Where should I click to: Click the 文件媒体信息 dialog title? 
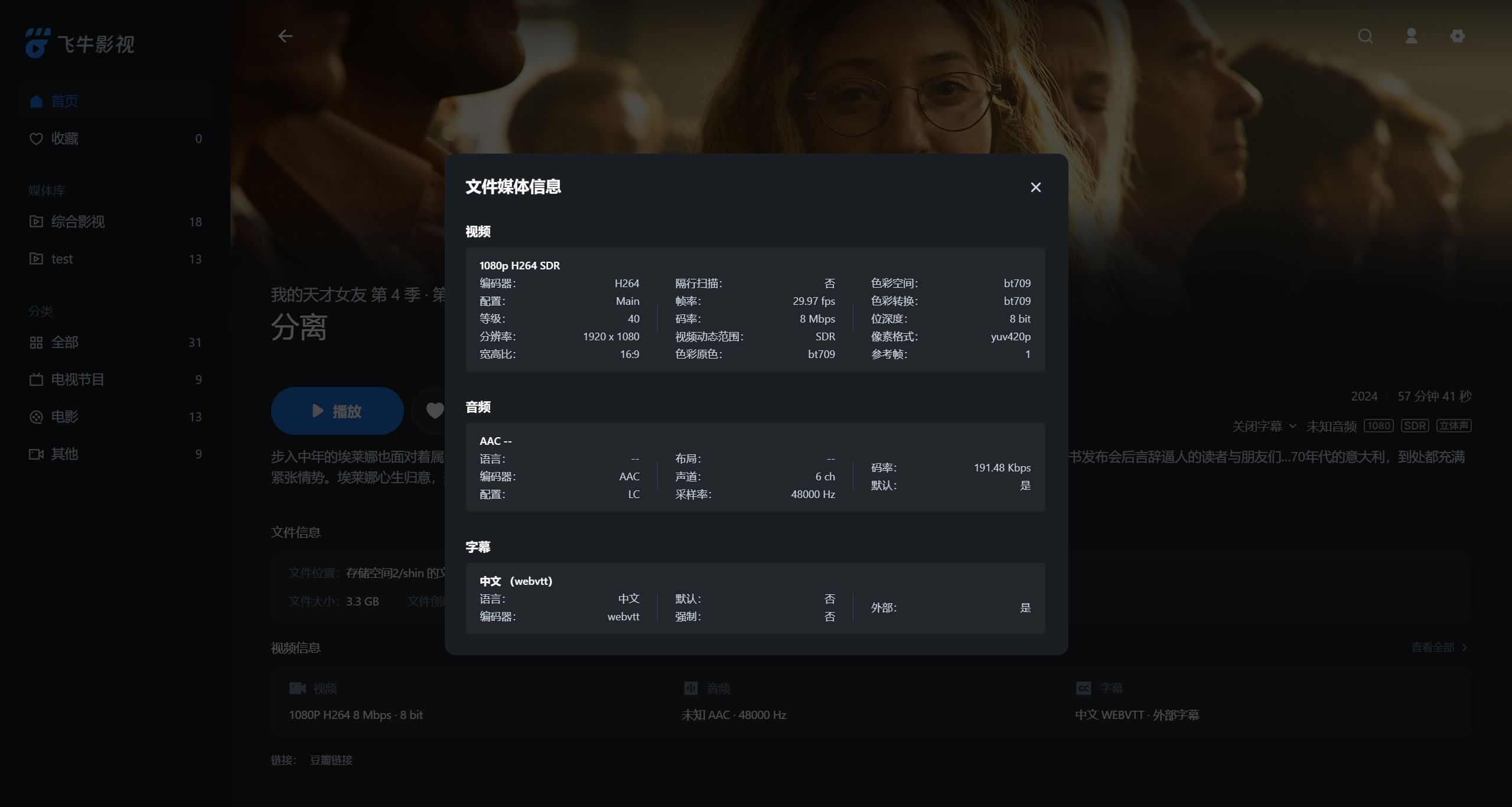[x=513, y=187]
